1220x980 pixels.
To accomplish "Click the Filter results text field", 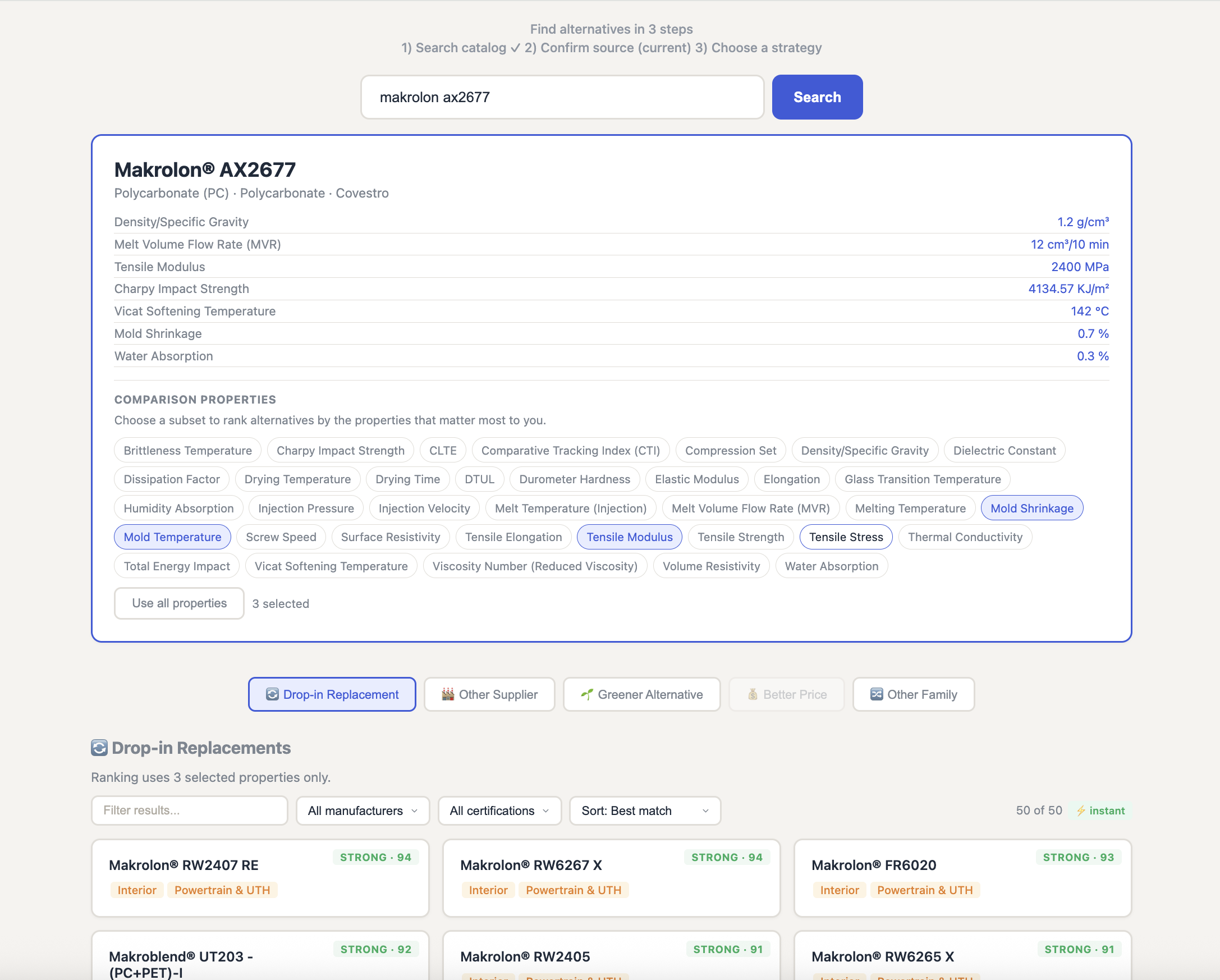I will [x=190, y=811].
